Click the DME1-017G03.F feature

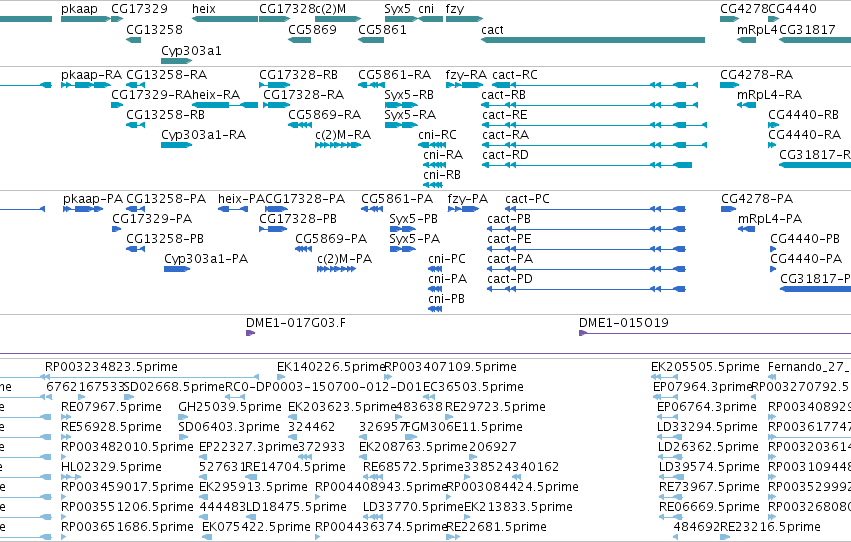[296, 323]
